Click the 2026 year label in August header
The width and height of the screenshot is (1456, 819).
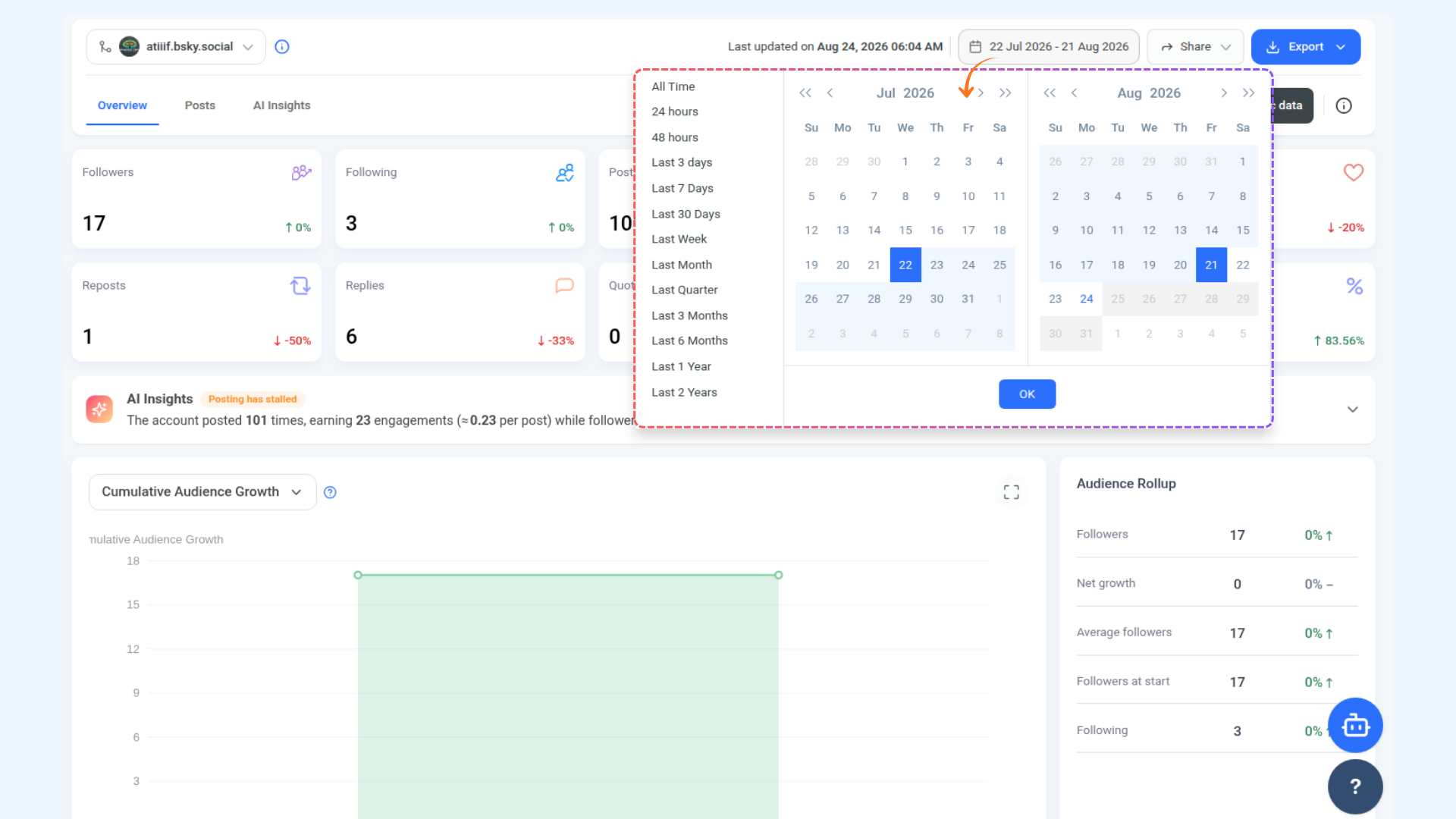click(1166, 93)
